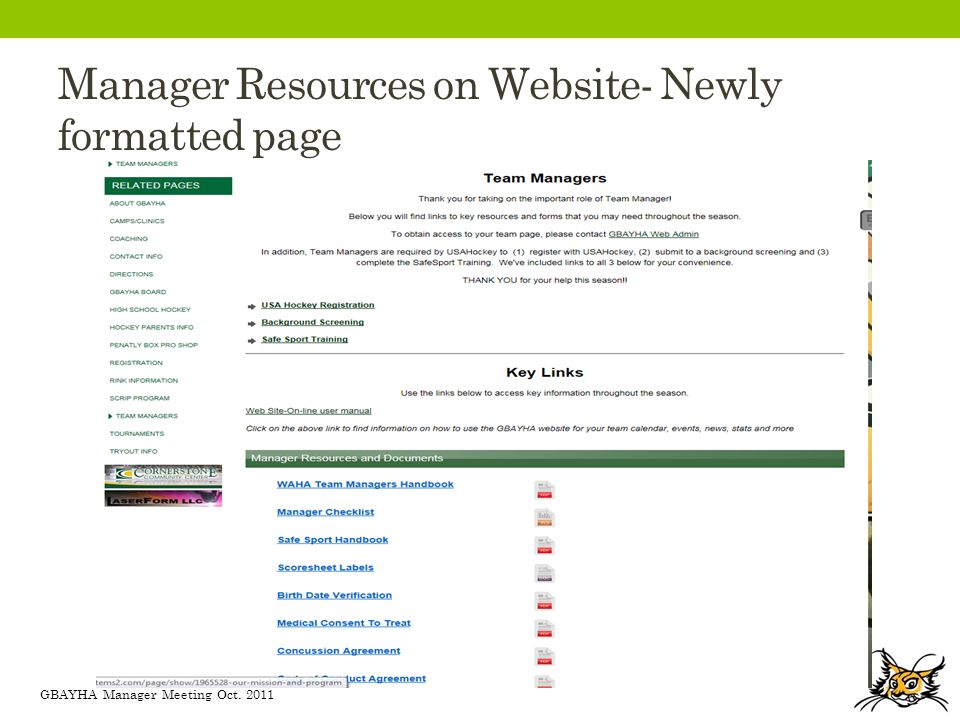960x720 pixels.
Task: Open document icon beside Scoresheet Labels
Action: [x=544, y=573]
